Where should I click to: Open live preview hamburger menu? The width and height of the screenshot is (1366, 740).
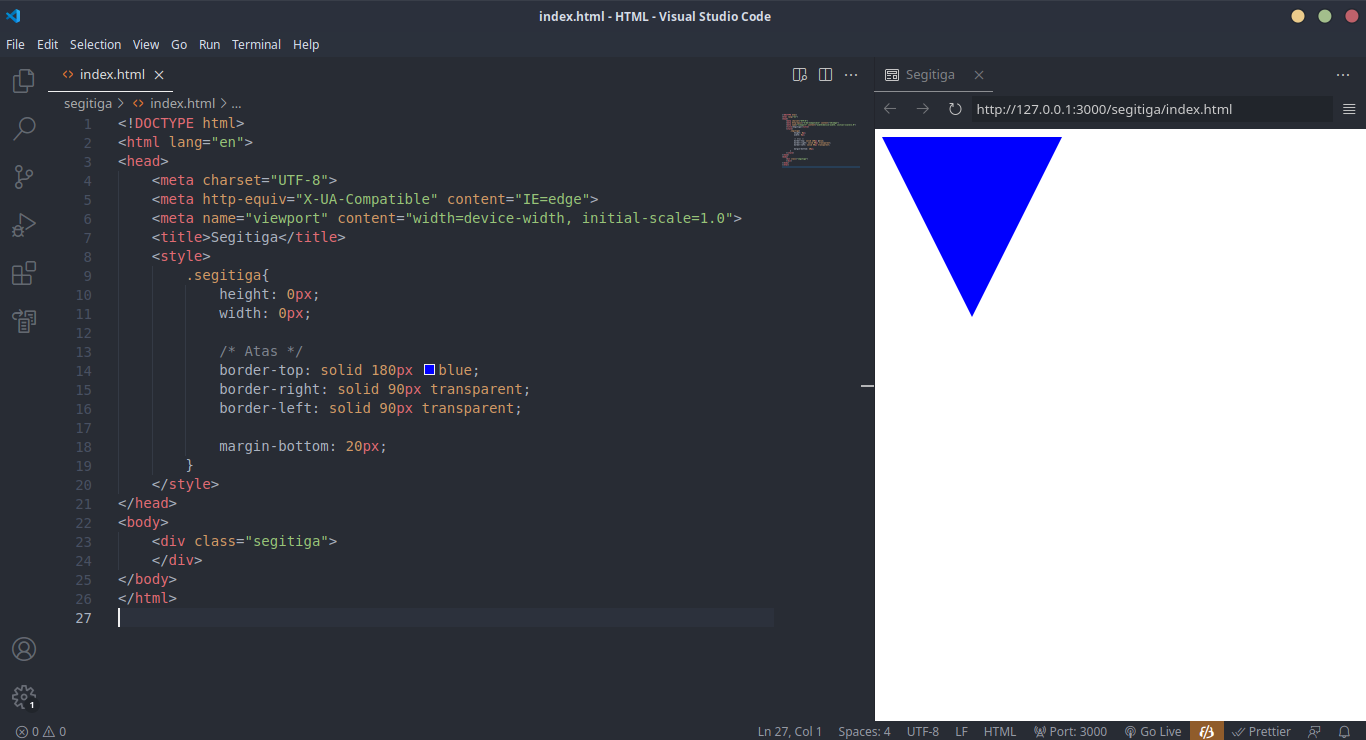coord(1349,109)
